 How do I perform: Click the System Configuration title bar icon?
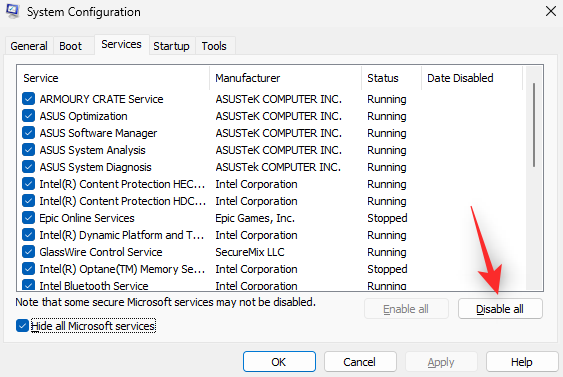[x=13, y=11]
